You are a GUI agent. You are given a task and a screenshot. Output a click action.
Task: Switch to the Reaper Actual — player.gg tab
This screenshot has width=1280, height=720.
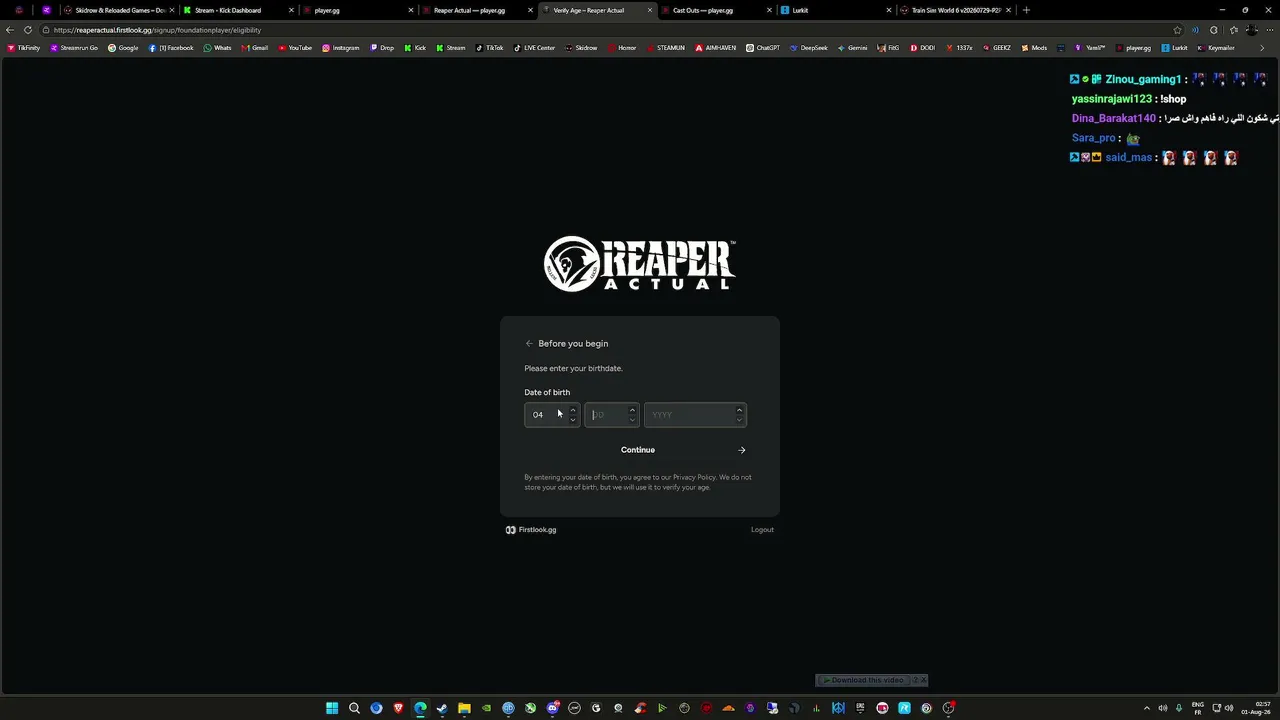[x=476, y=10]
